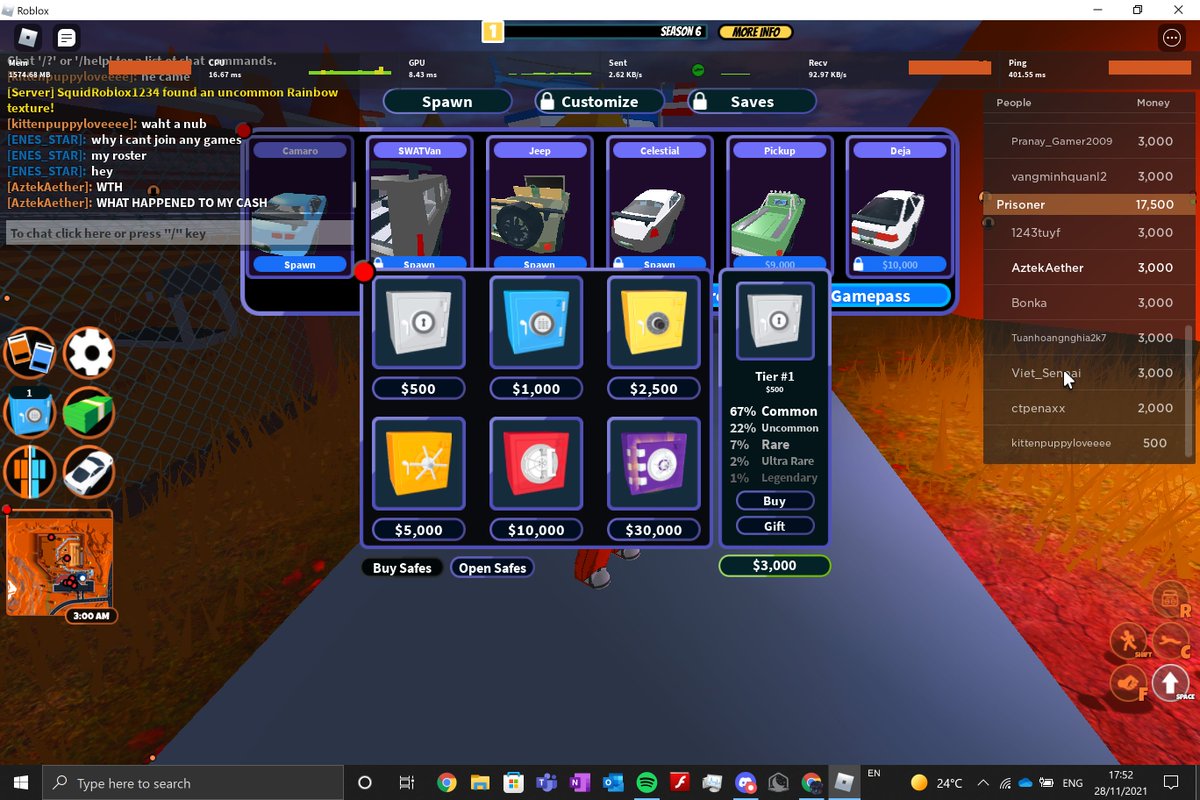This screenshot has height=800, width=1200.
Task: Switch to the locked Customize tab
Action: 598,102
